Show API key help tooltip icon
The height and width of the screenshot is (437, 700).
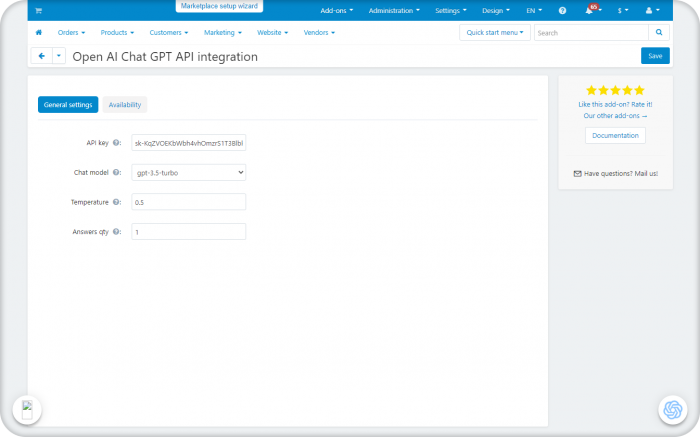(116, 143)
